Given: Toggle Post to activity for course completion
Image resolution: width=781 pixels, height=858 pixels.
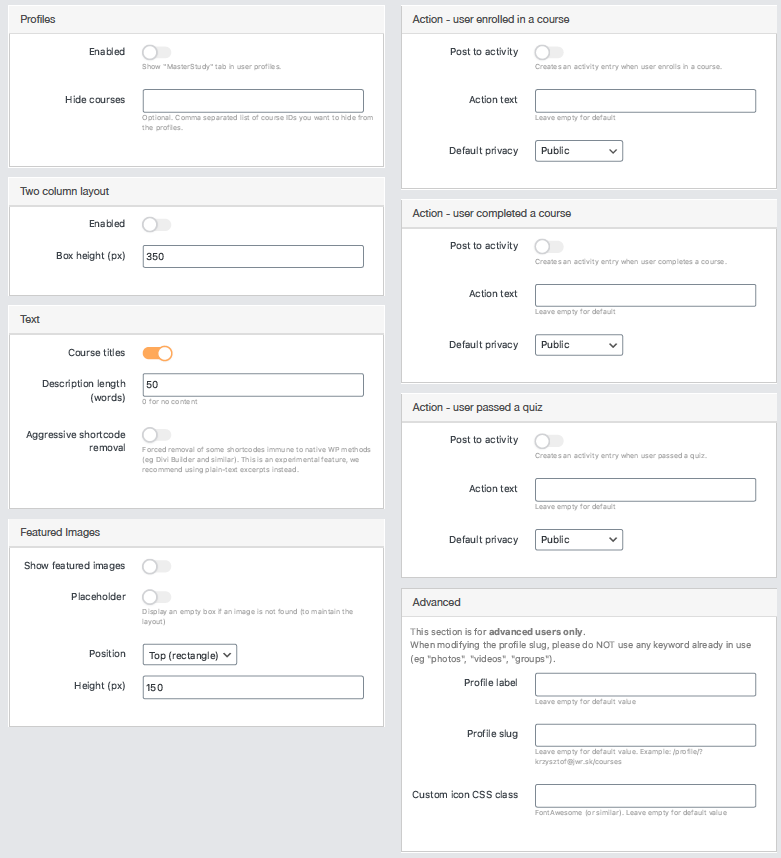Looking at the screenshot, I should click(549, 246).
